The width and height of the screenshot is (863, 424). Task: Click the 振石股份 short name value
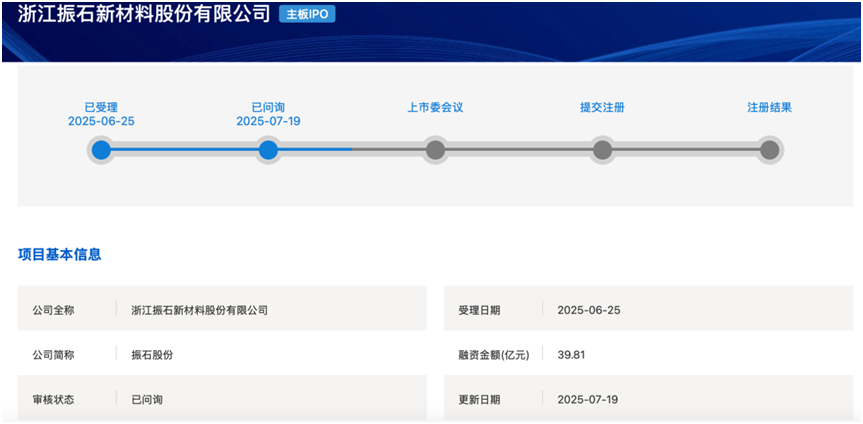(x=152, y=355)
